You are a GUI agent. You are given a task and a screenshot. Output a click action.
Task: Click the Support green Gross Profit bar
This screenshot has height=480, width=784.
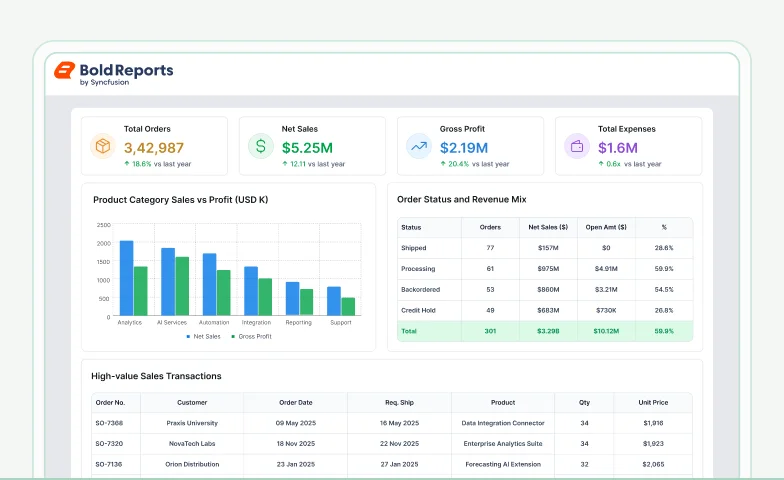tap(348, 306)
